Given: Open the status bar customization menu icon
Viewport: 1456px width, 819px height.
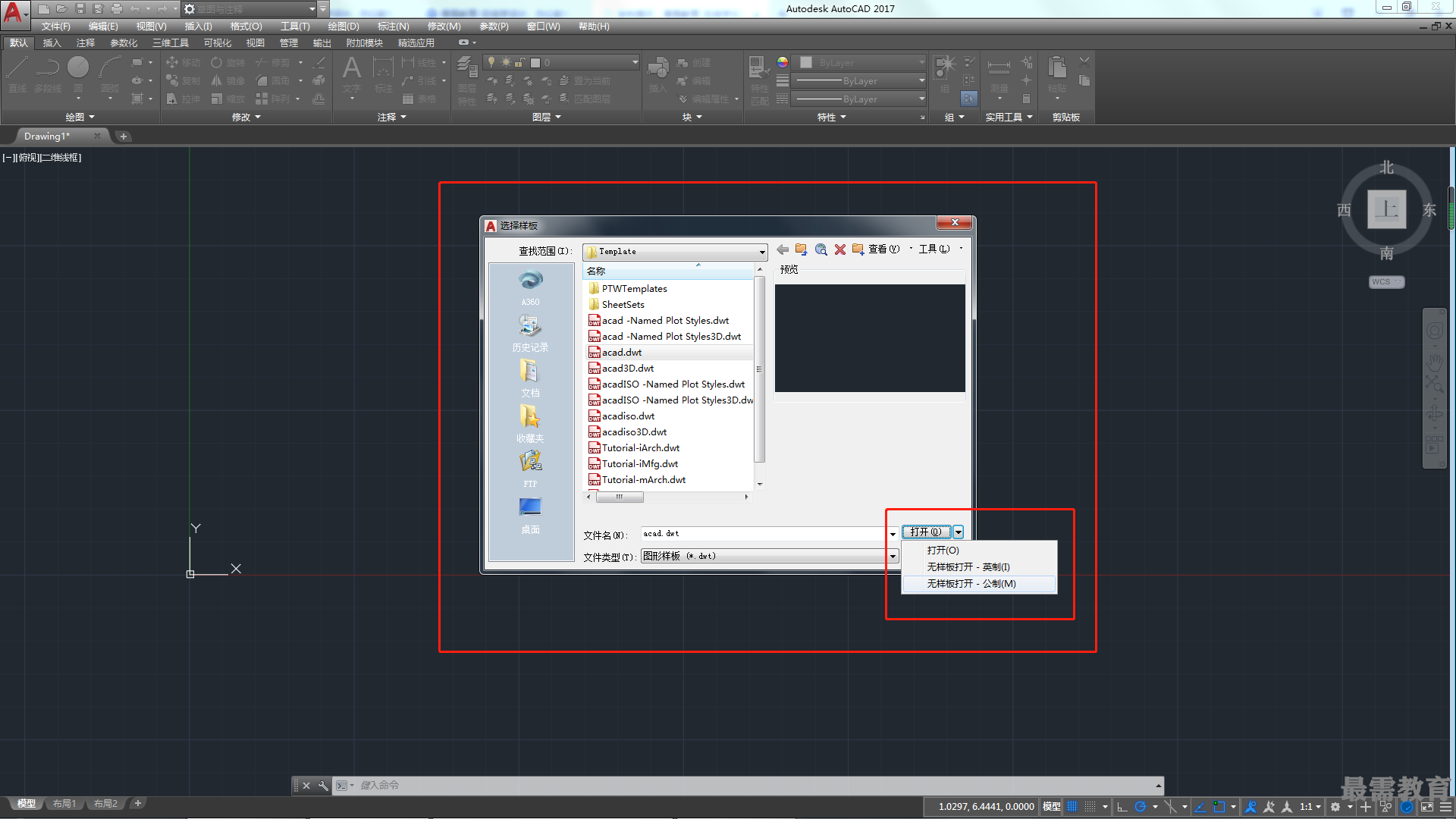Looking at the screenshot, I should [1447, 807].
